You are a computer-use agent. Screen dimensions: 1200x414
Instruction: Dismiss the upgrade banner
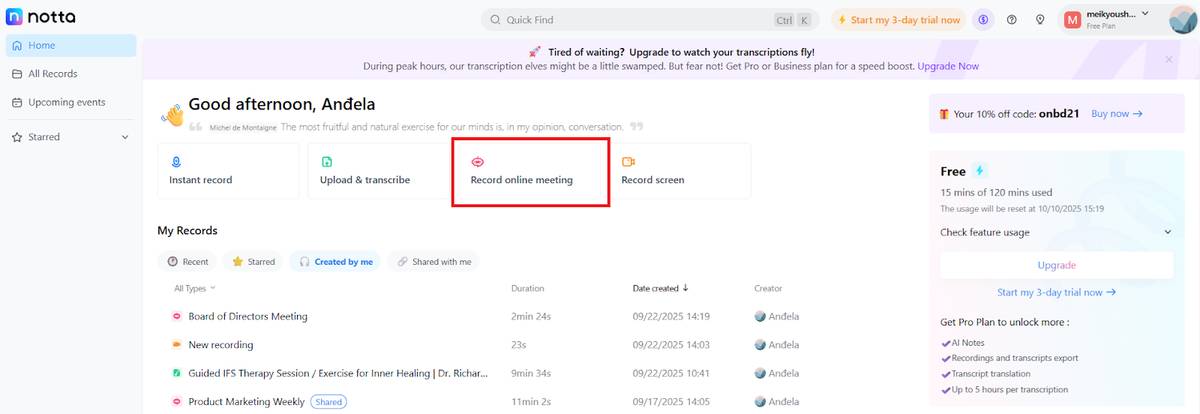[1168, 59]
